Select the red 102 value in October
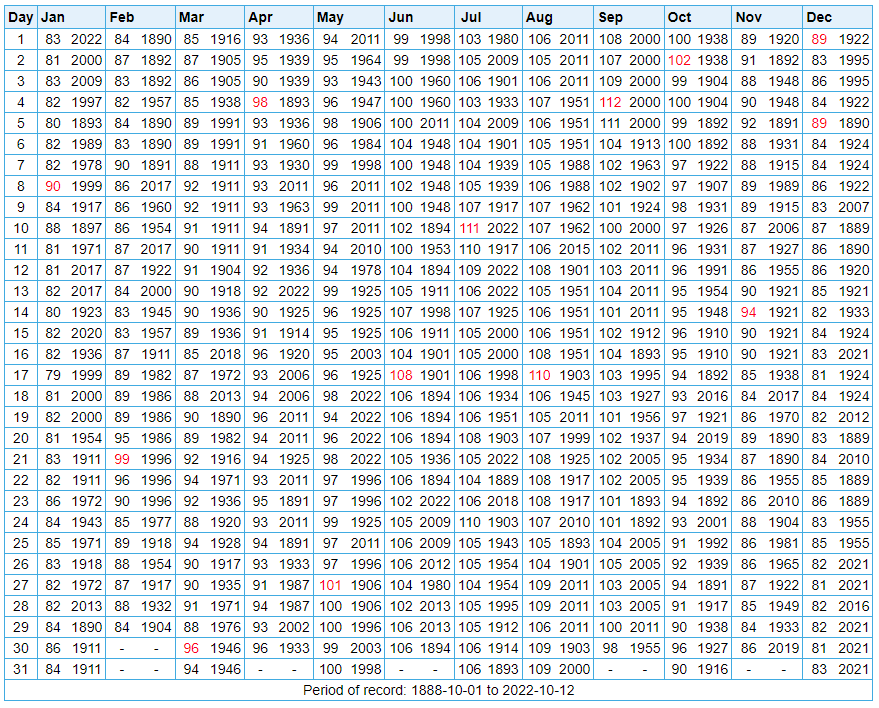879x708 pixels. pos(680,60)
